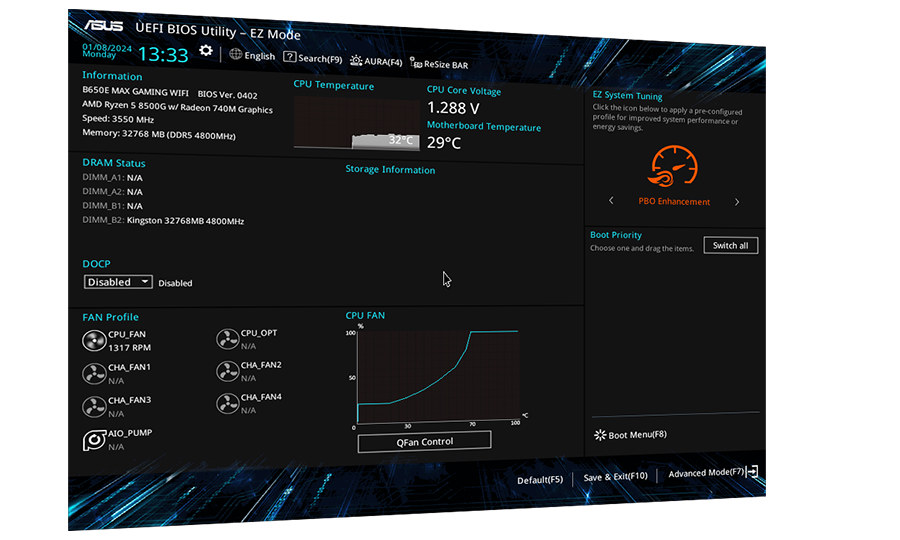Image resolution: width=900 pixels, height=540 pixels.
Task: Select the CHA_FAN2 fan icon
Action: 227,371
